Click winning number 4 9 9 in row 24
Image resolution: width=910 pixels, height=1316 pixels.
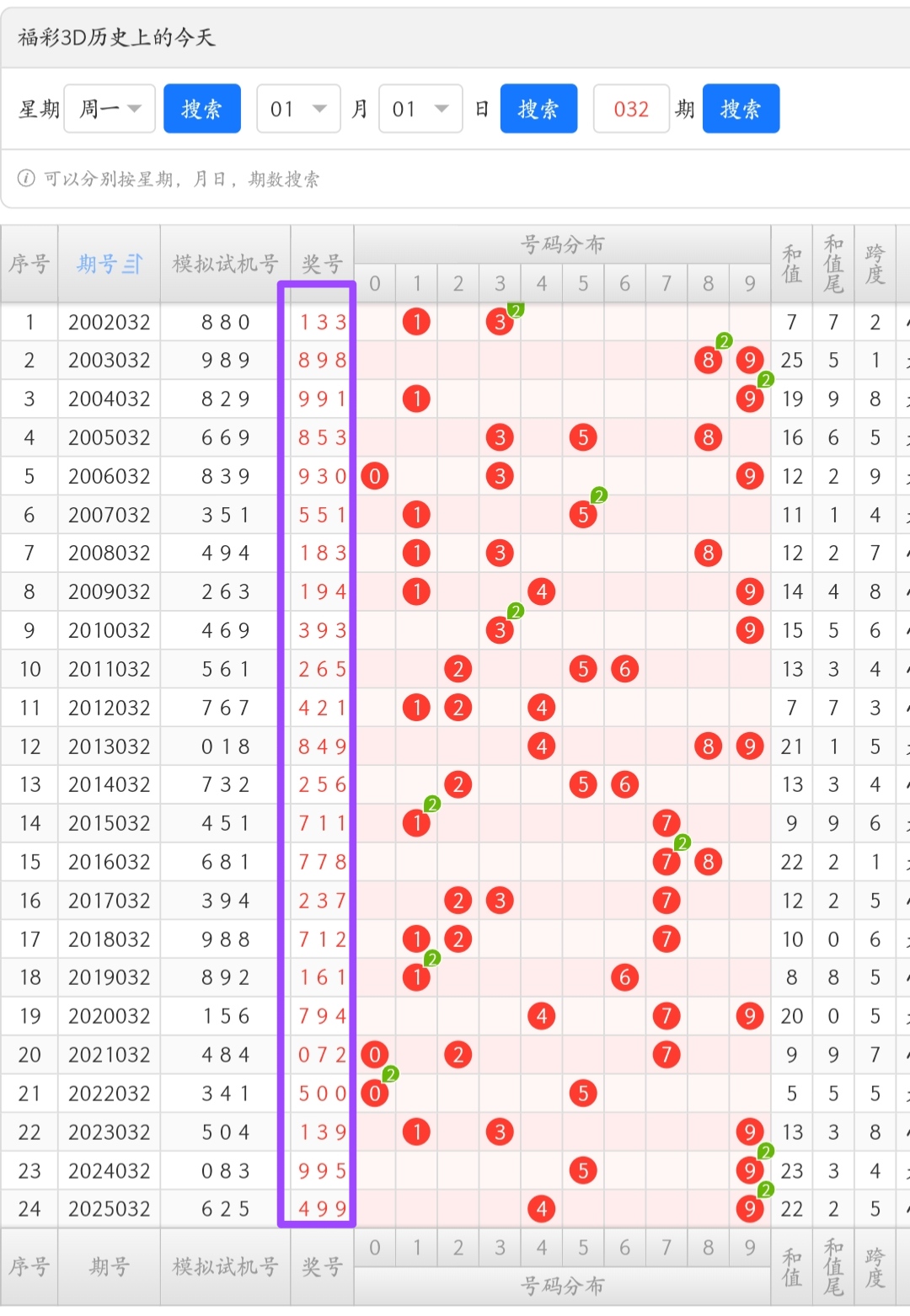coord(323,1209)
